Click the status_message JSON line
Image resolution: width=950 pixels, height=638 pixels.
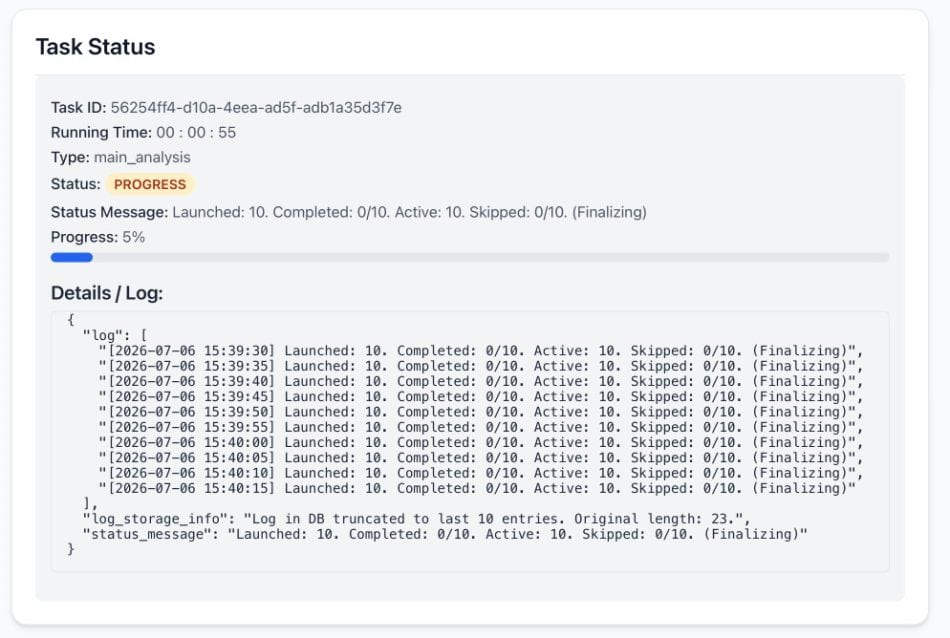point(445,534)
